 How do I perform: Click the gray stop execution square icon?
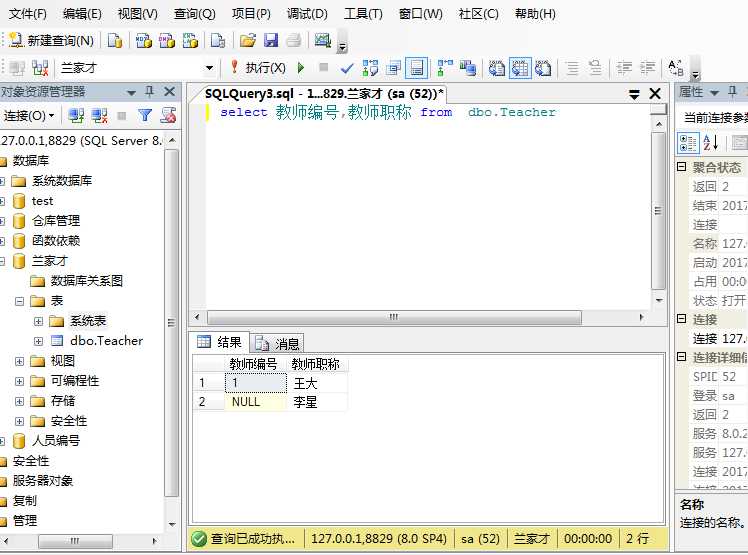coord(323,67)
